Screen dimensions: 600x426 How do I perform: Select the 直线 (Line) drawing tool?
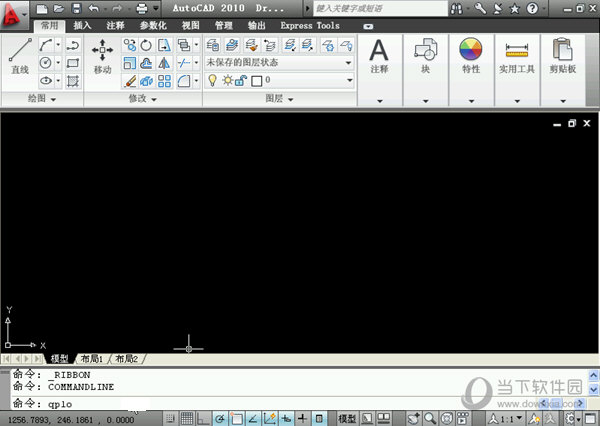19,55
